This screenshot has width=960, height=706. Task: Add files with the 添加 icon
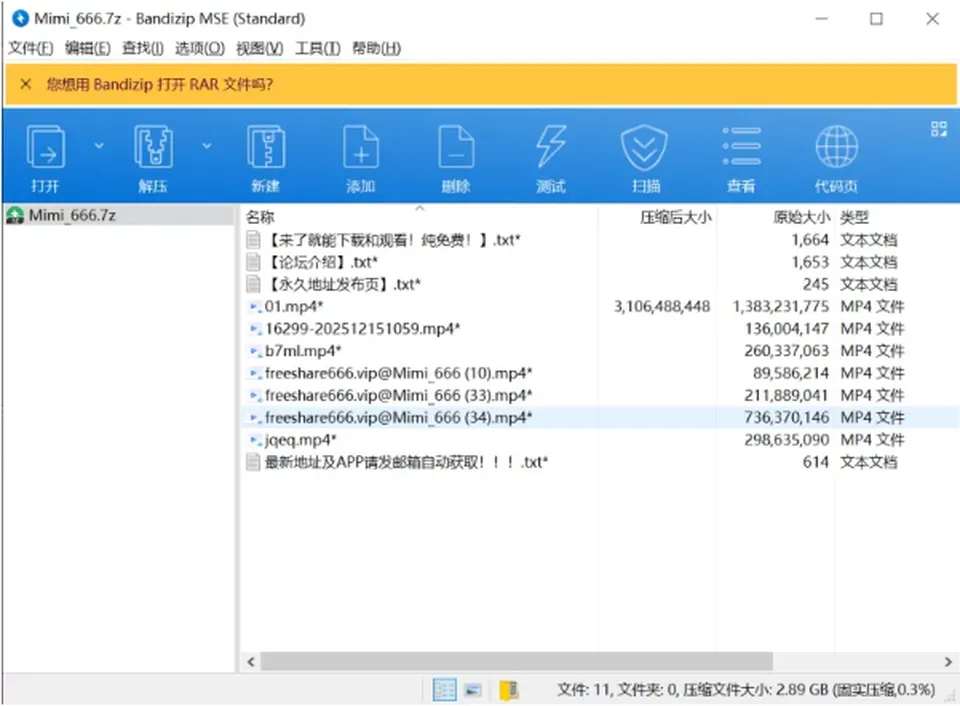coord(361,147)
